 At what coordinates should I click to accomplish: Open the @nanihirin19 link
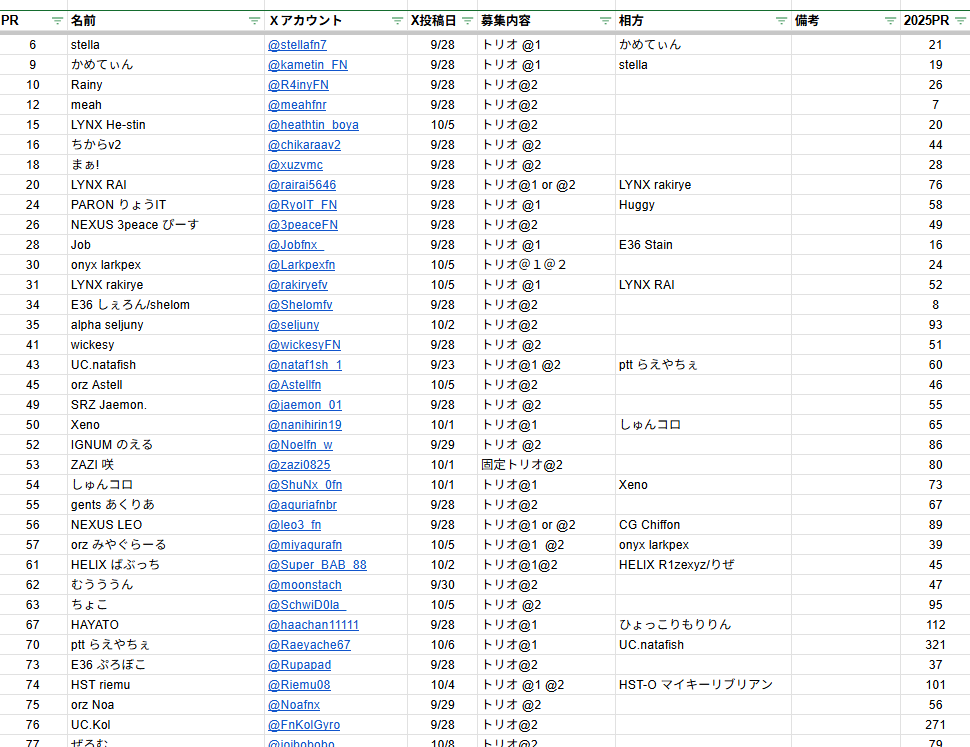(305, 425)
